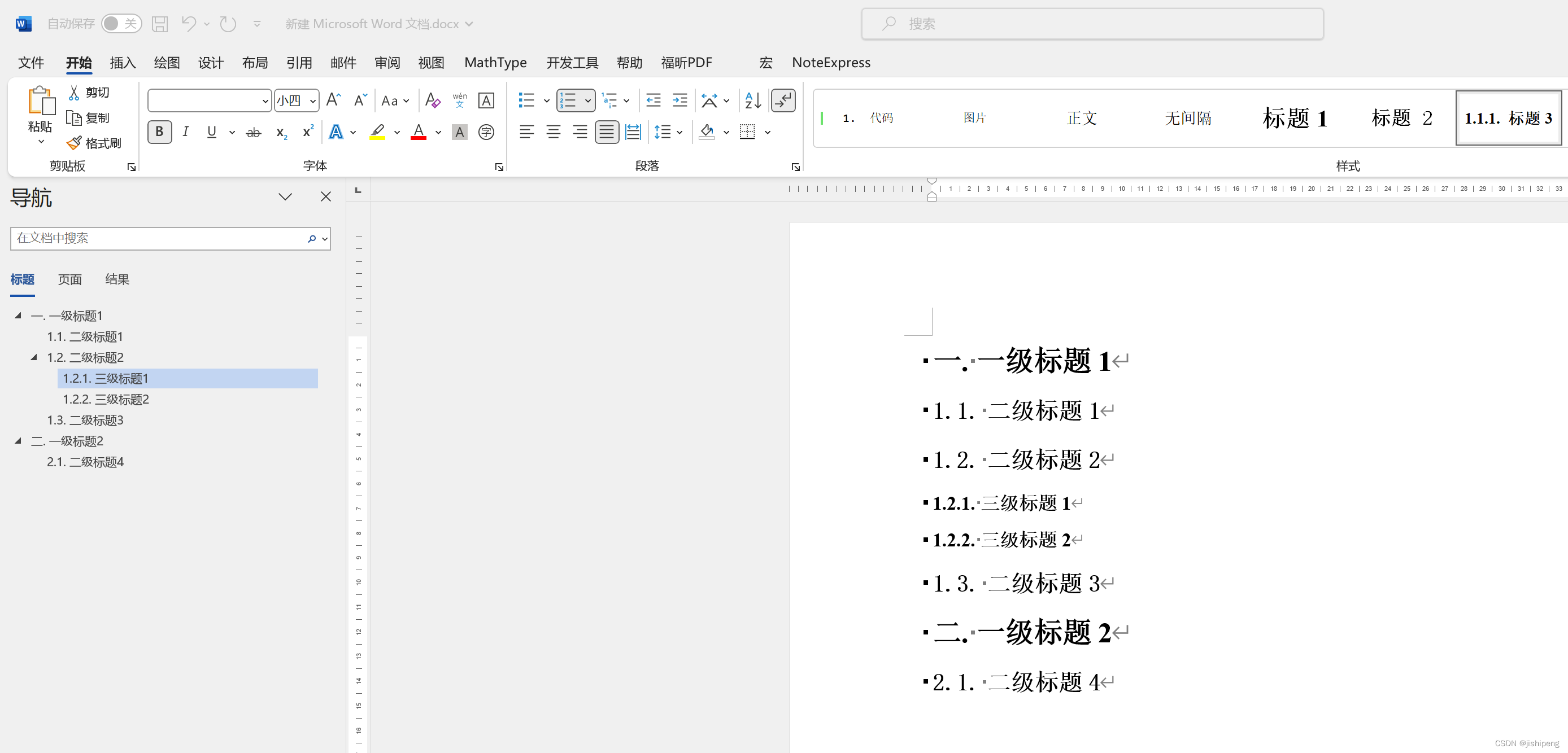
Task: Toggle the AutoSave switch
Action: coord(120,24)
